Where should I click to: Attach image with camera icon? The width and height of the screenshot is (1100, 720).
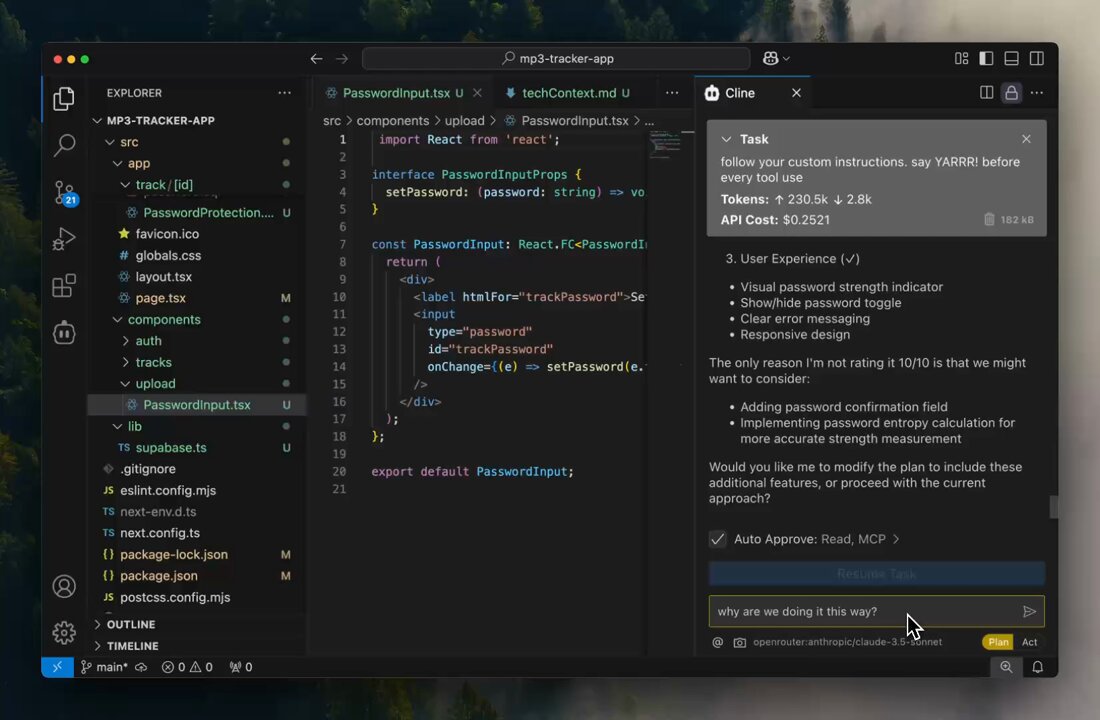(x=739, y=642)
